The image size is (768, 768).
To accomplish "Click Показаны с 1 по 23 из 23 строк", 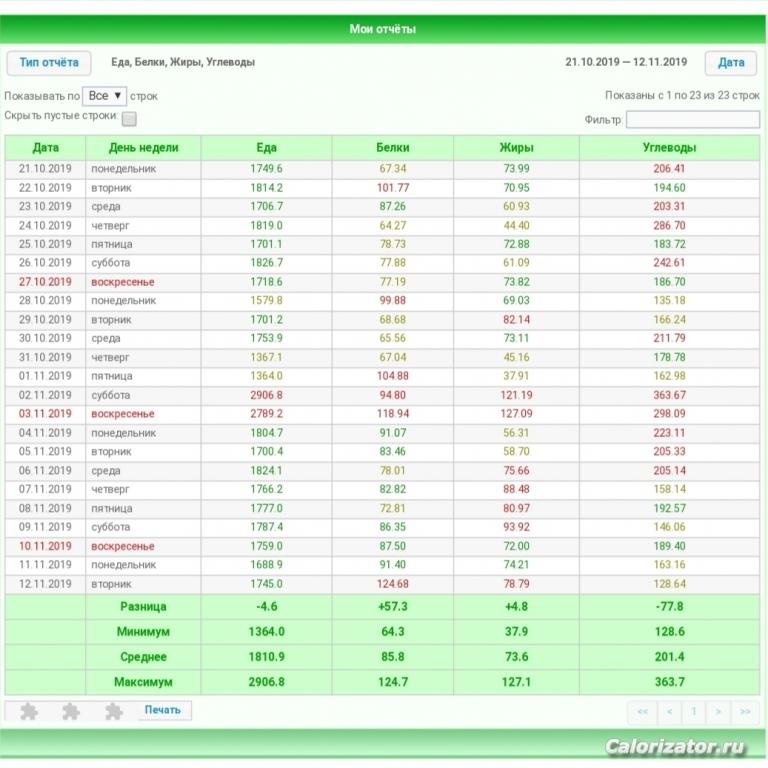I will coord(682,96).
